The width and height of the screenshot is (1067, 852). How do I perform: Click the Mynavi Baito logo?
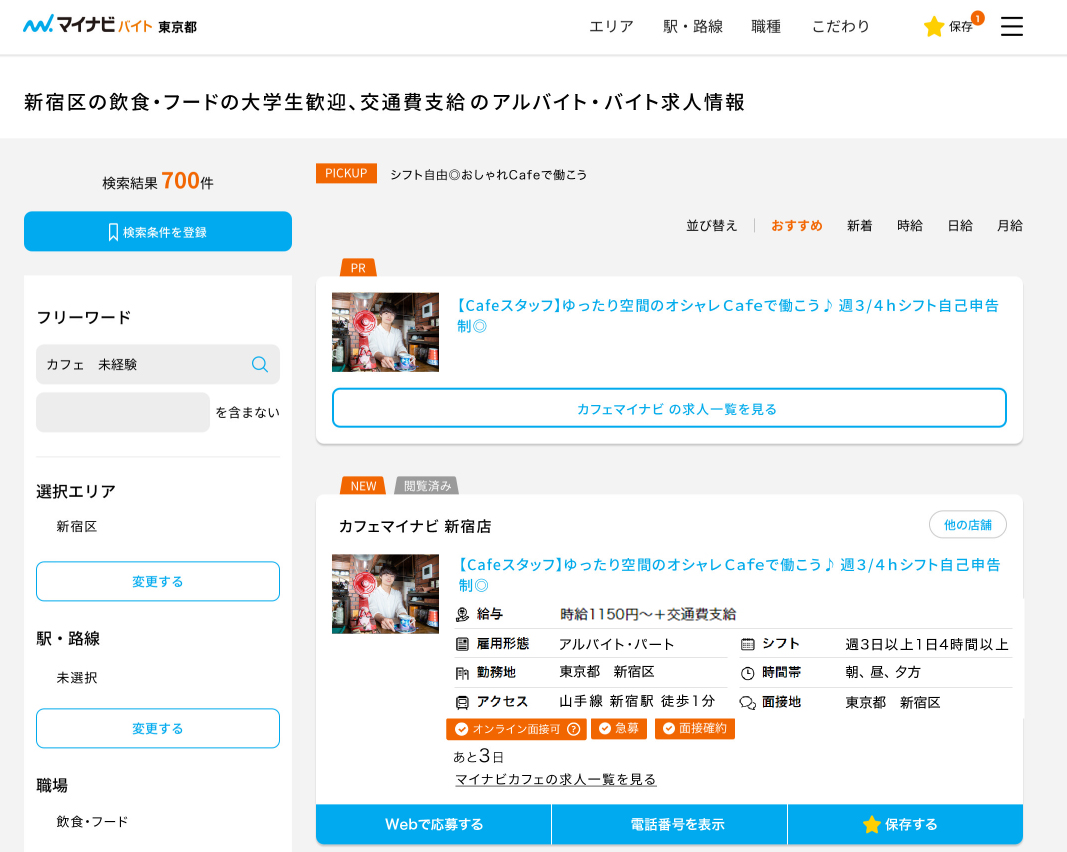(x=88, y=24)
